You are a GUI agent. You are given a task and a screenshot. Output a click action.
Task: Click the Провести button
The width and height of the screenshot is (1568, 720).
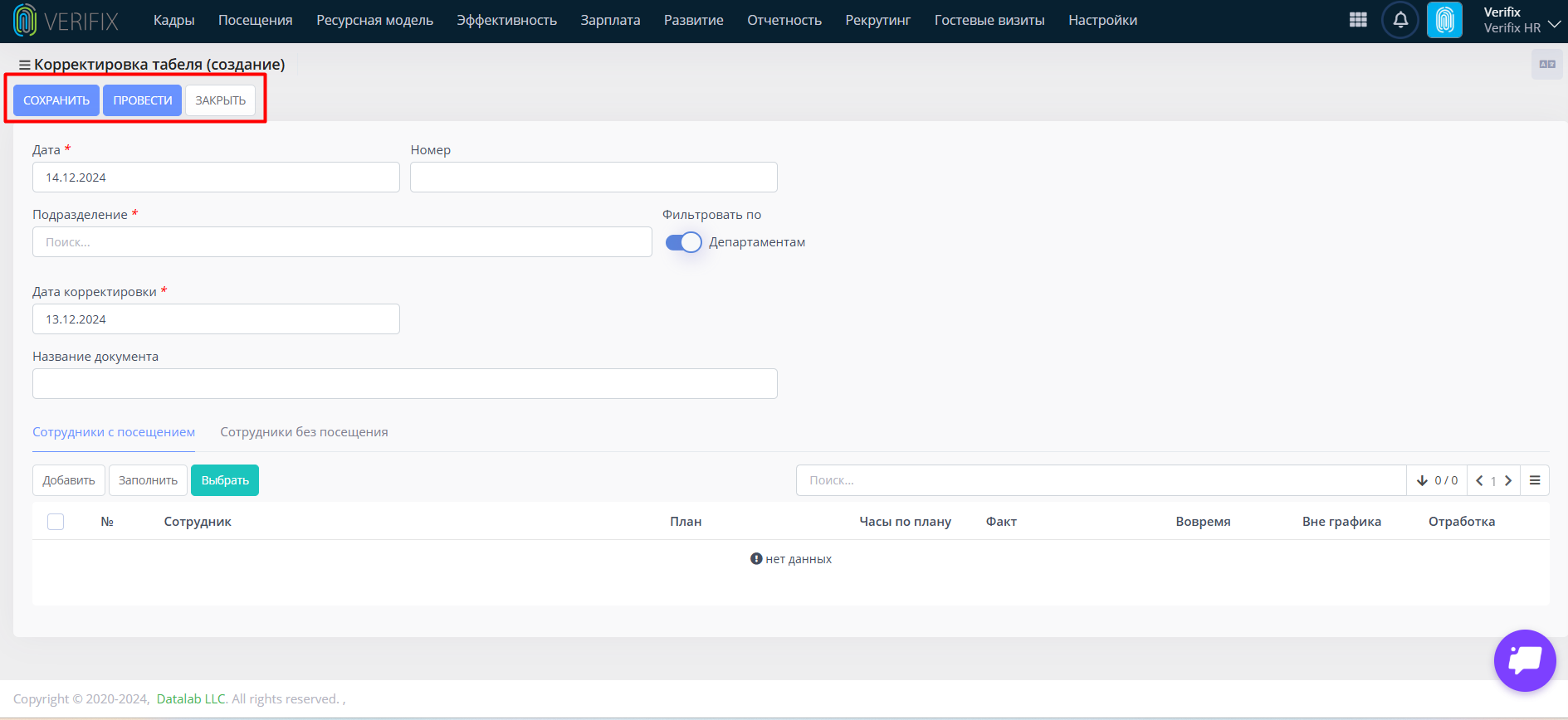coord(143,100)
